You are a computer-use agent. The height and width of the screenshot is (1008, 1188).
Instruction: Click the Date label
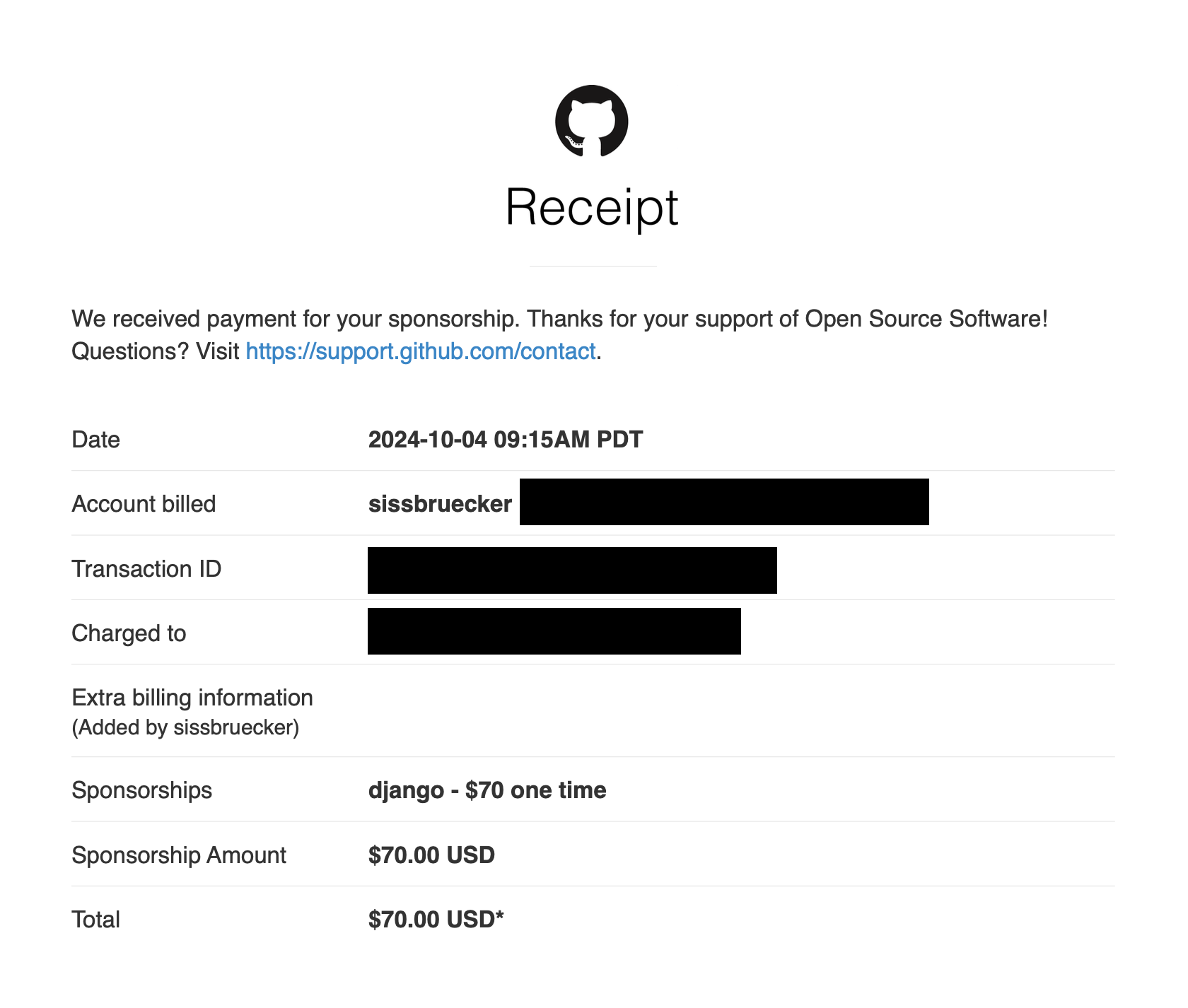(x=96, y=440)
